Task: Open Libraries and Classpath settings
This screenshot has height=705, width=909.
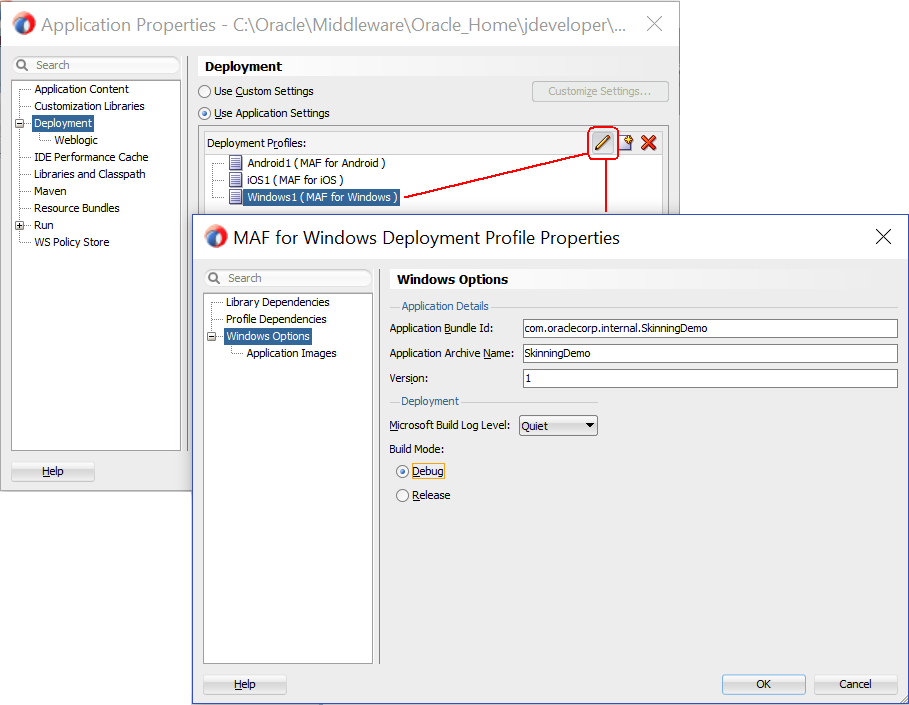Action: tap(90, 174)
